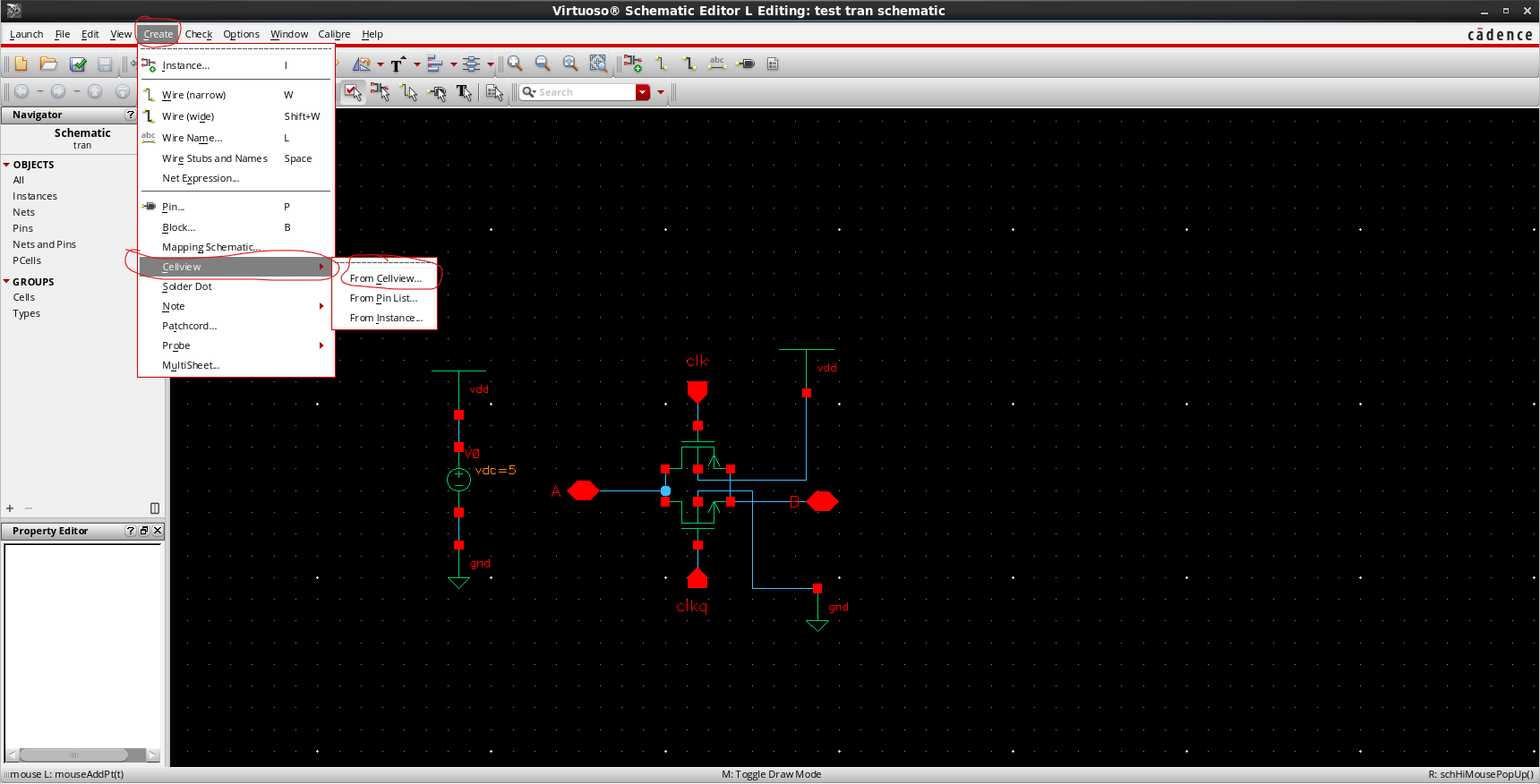This screenshot has width=1540, height=784.
Task: Open an existing design with the folder icon
Action: point(49,64)
